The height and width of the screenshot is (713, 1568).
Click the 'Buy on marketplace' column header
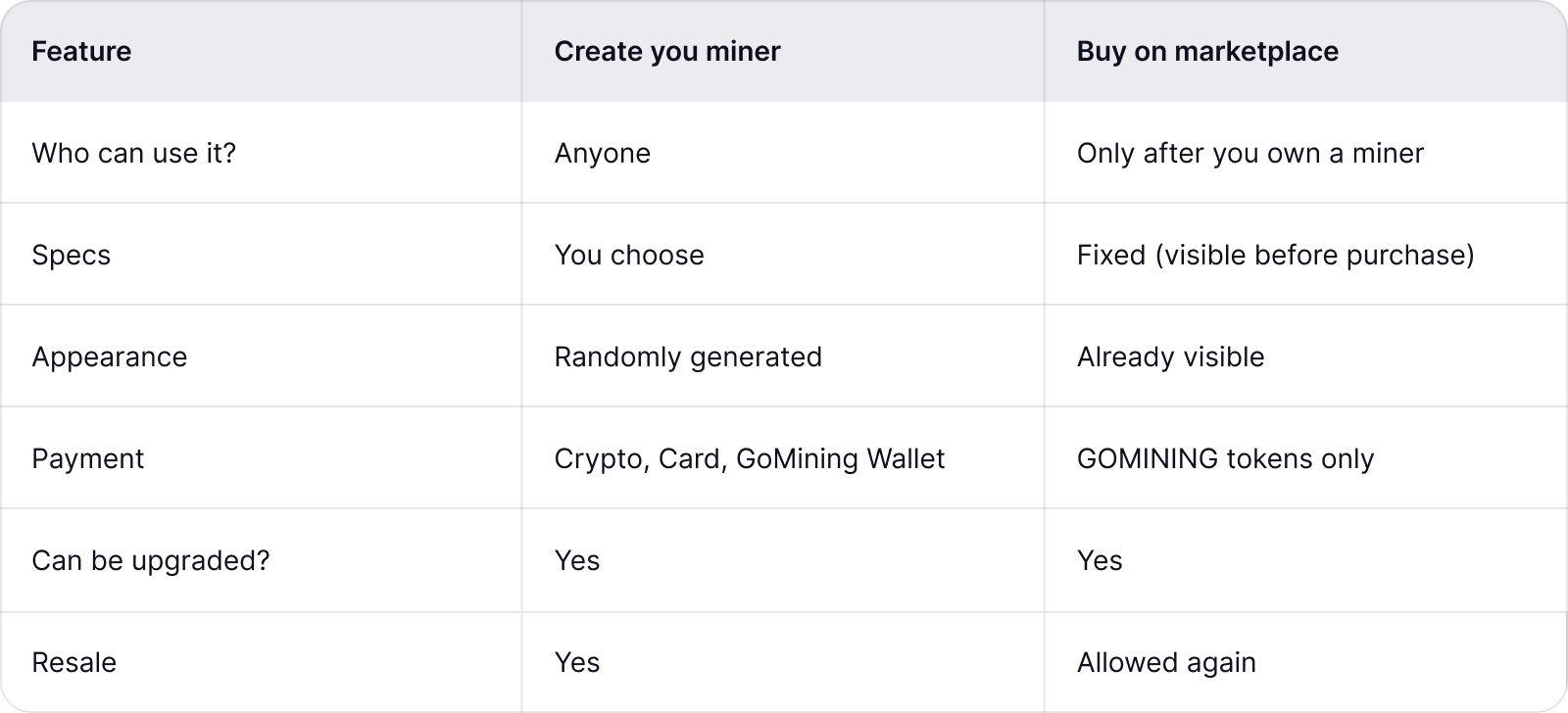coord(1207,51)
